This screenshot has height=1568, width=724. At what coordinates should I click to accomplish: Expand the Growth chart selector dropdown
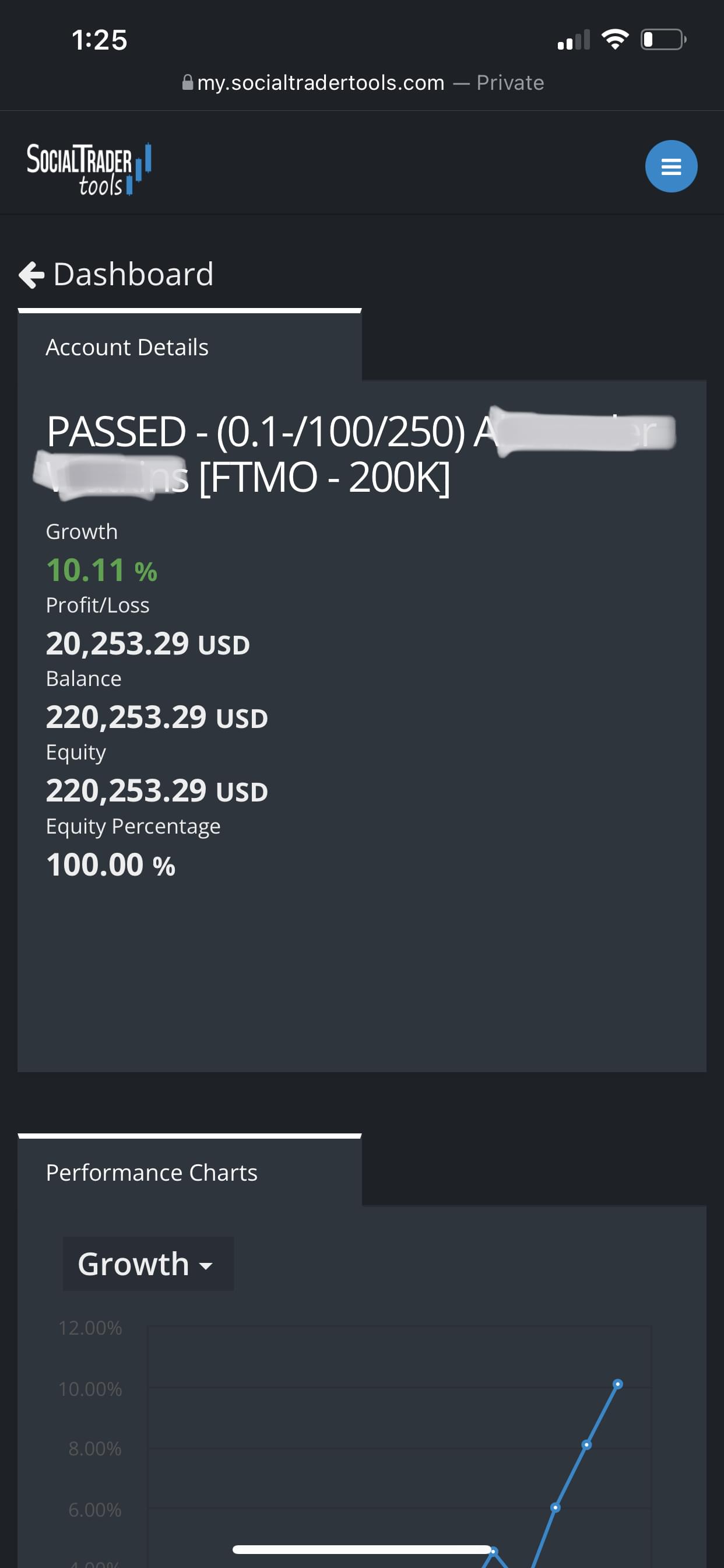(x=148, y=1264)
